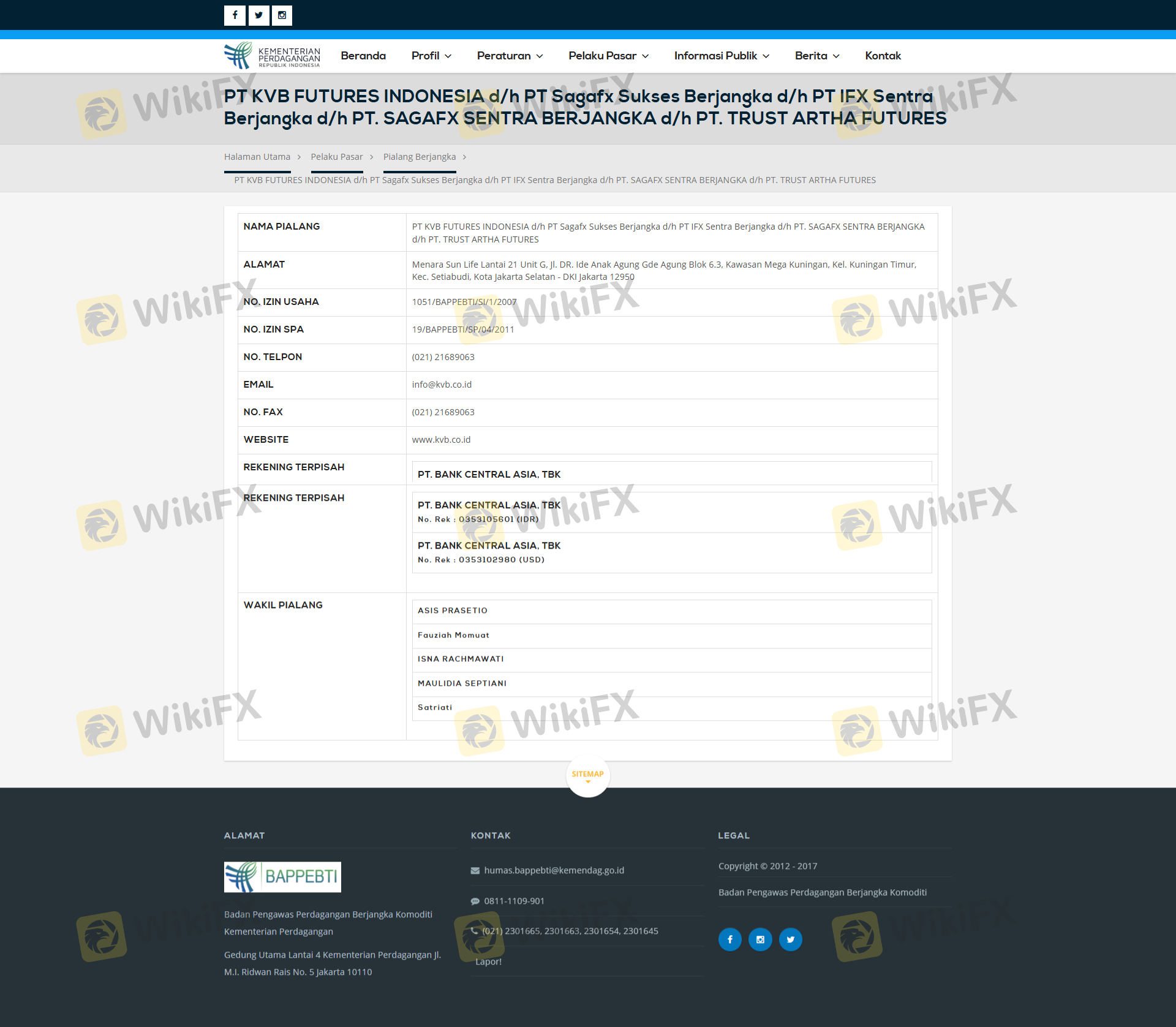
Task: Expand the Pelaku Pasar dropdown menu
Action: 608,56
